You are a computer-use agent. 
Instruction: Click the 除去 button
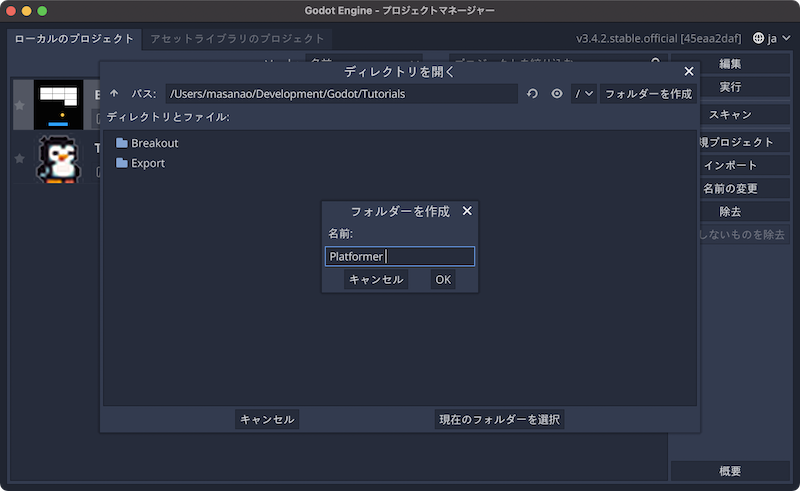coord(730,212)
